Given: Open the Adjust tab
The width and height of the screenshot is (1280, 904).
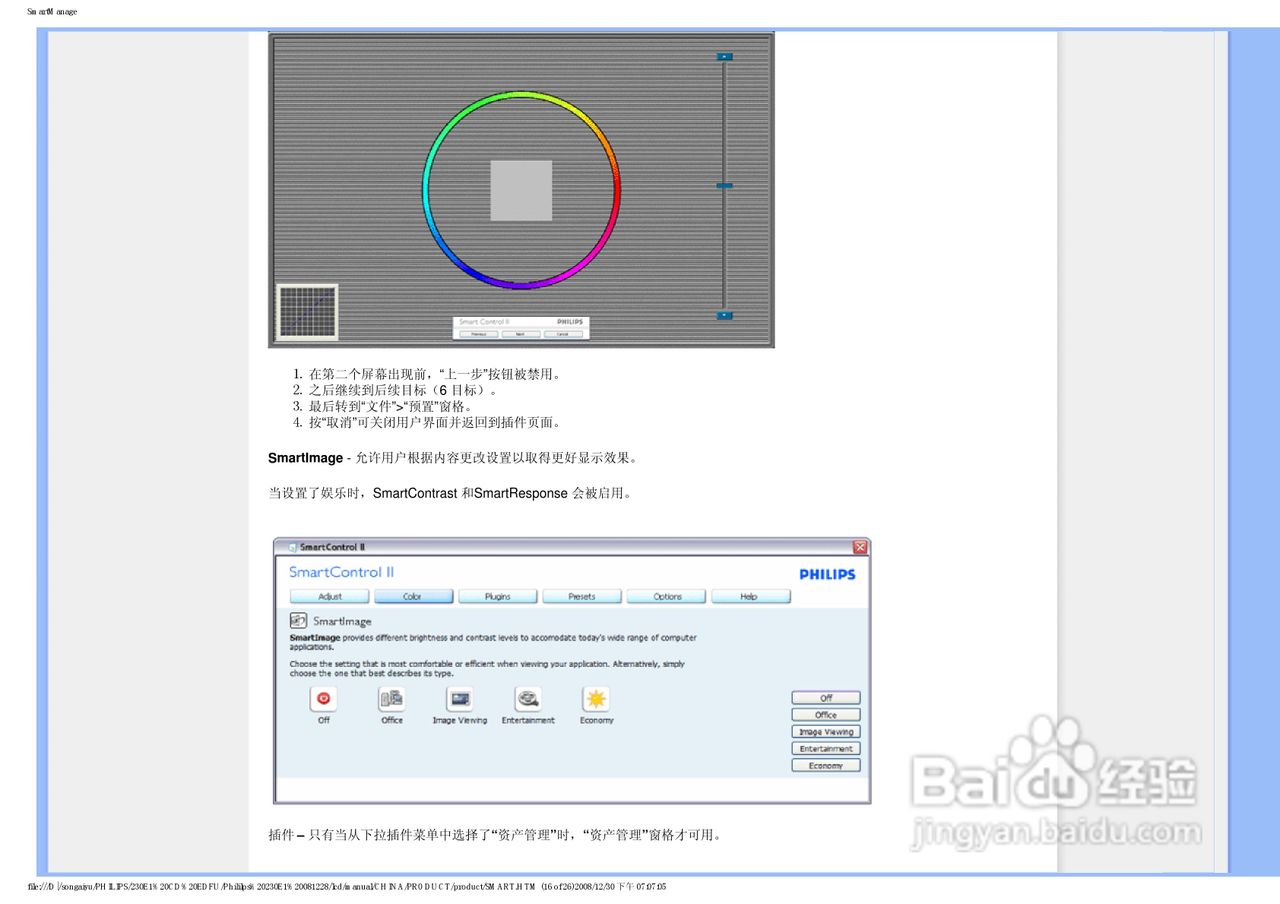Looking at the screenshot, I should pos(330,596).
